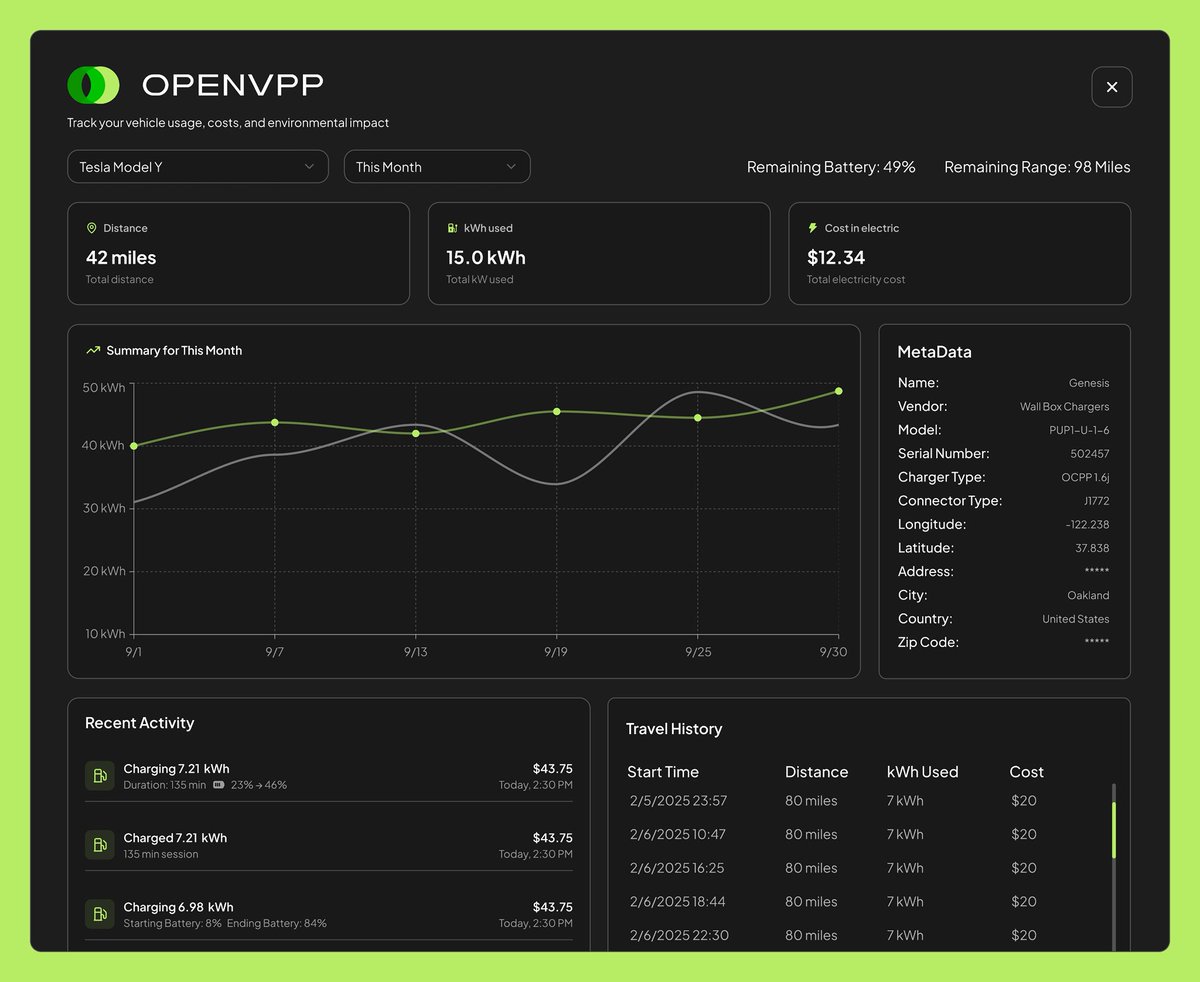Select the 2/5/2025 23:57 travel row
Screen dimensions: 1200x982
(x=833, y=801)
